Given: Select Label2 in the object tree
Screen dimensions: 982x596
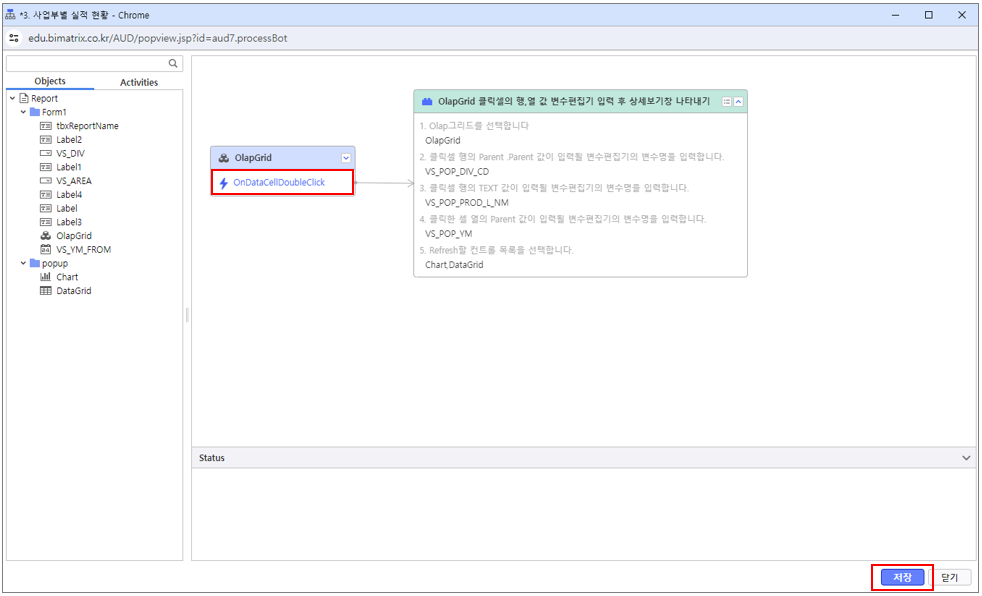Looking at the screenshot, I should (x=69, y=140).
